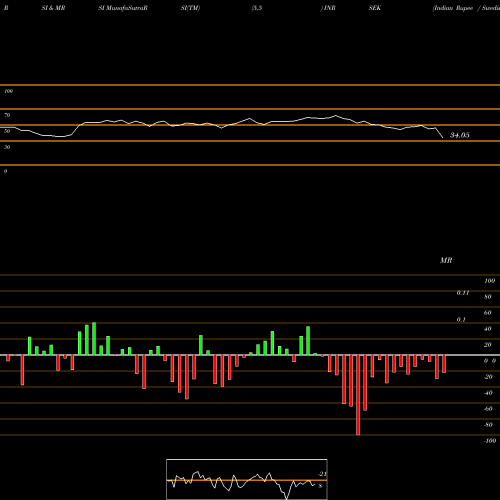Click the 'SI & MR' header text
This screenshot has height=500, width=500.
pos(53,8)
